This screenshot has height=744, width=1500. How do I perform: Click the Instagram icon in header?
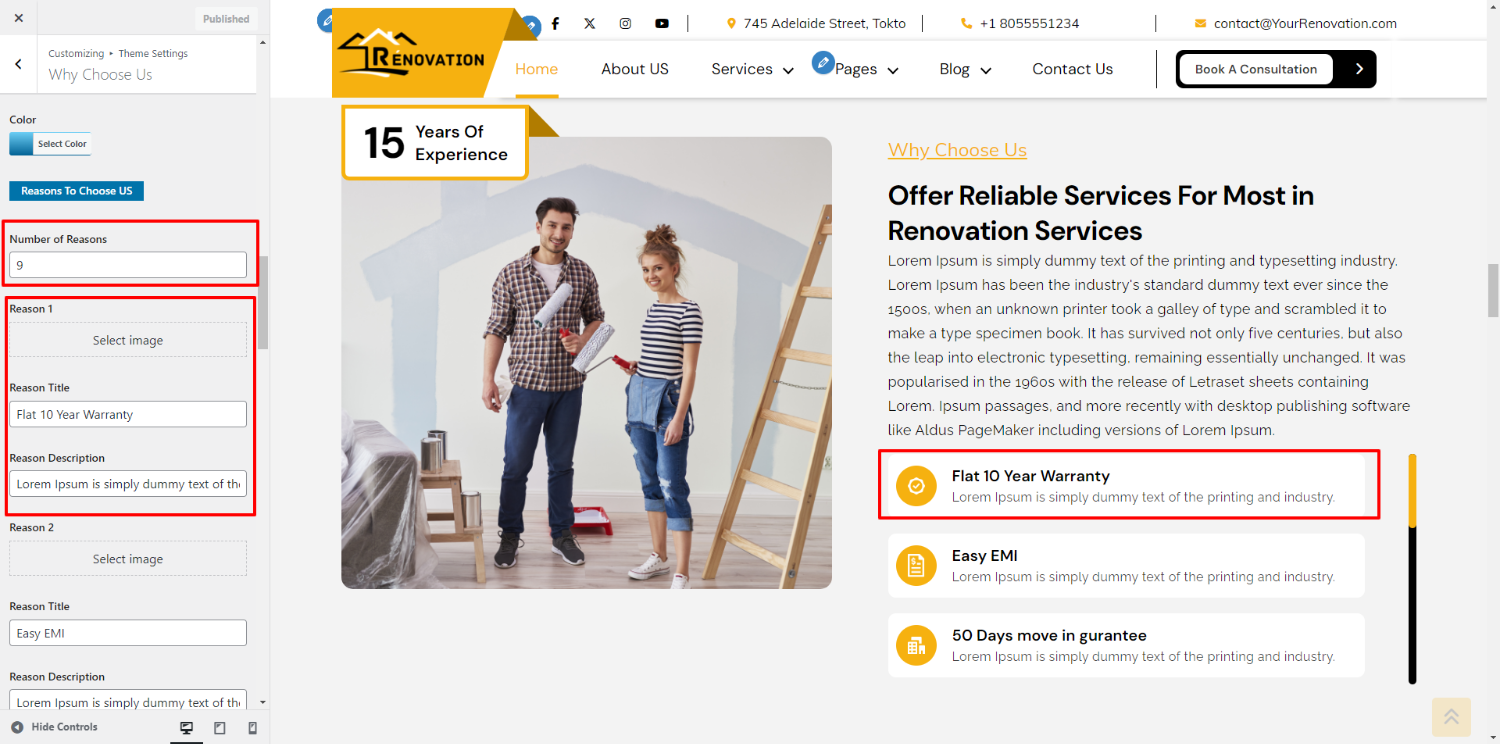coord(625,23)
